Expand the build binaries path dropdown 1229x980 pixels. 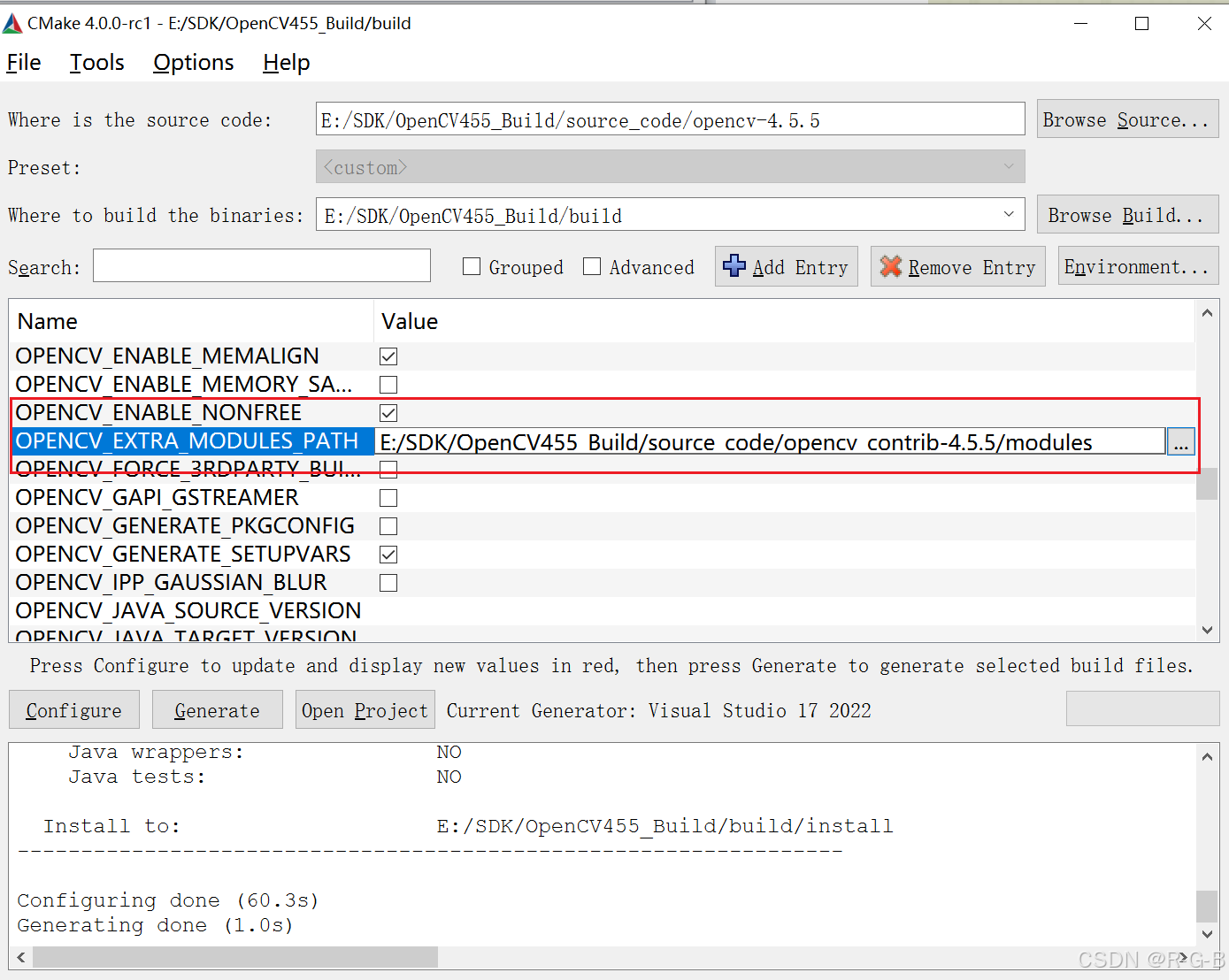[1009, 214]
